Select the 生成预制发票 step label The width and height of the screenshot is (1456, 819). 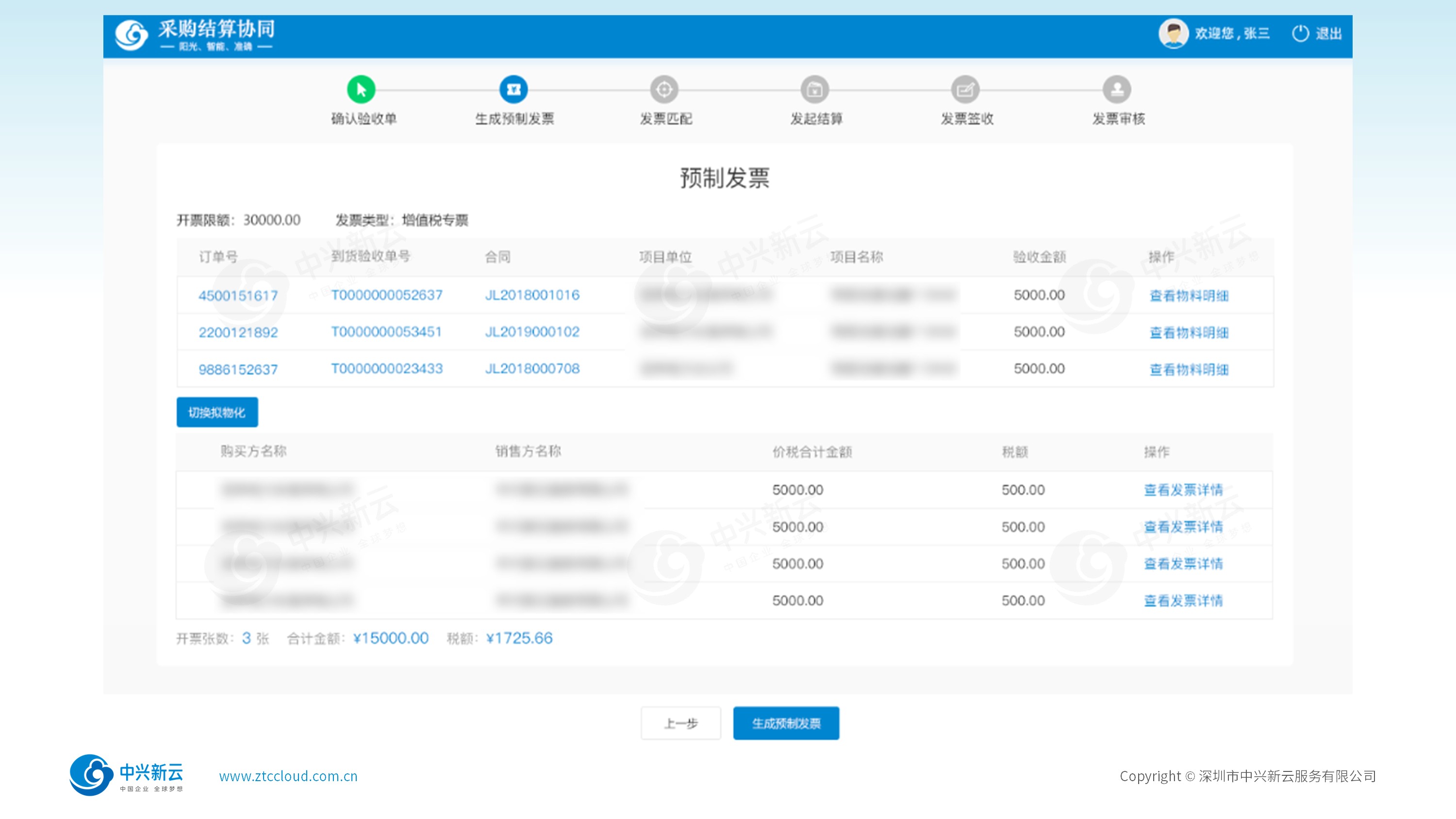[x=514, y=118]
